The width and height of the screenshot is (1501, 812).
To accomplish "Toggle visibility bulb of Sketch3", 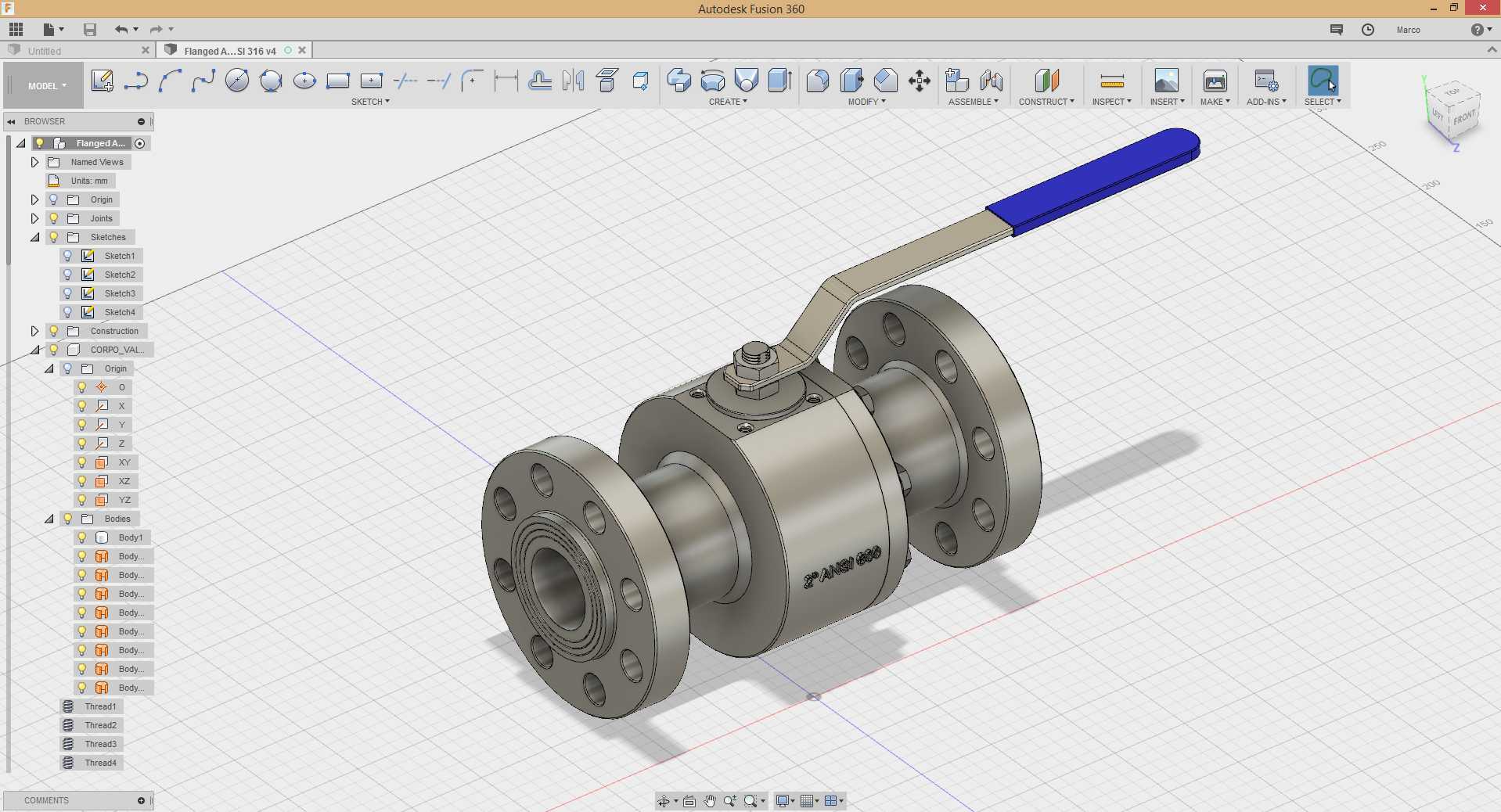I will click(x=68, y=293).
